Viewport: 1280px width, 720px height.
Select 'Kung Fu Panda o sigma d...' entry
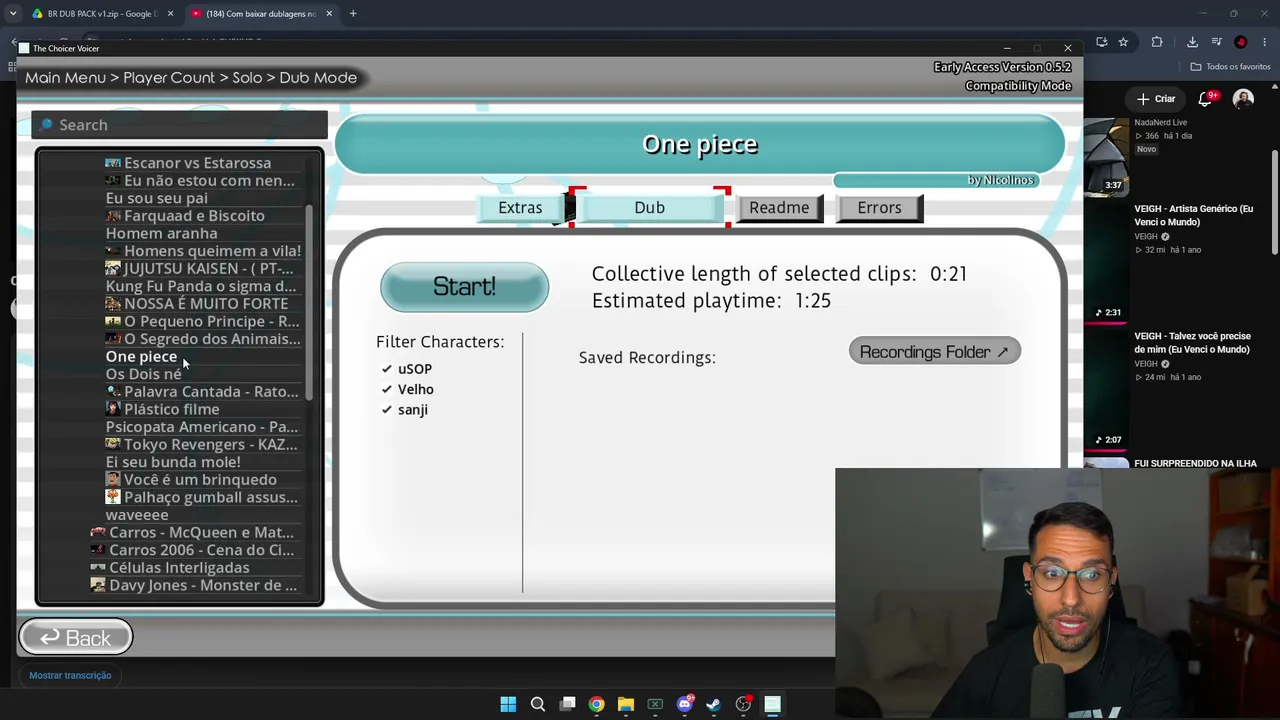coord(201,286)
